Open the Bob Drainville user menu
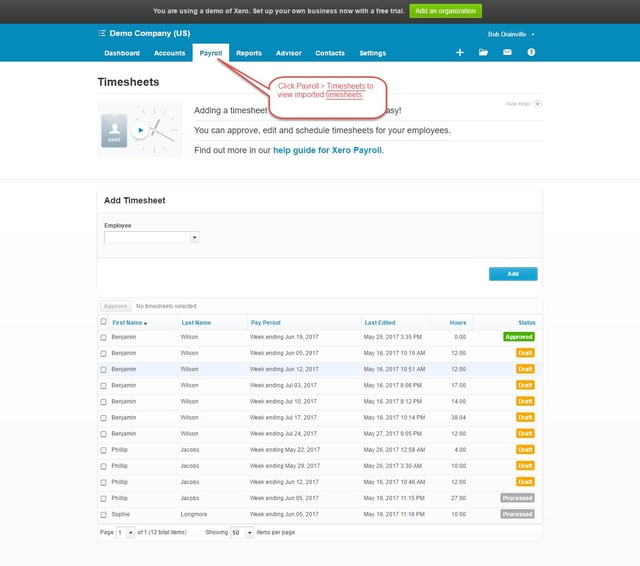The width and height of the screenshot is (640, 566). (511, 34)
